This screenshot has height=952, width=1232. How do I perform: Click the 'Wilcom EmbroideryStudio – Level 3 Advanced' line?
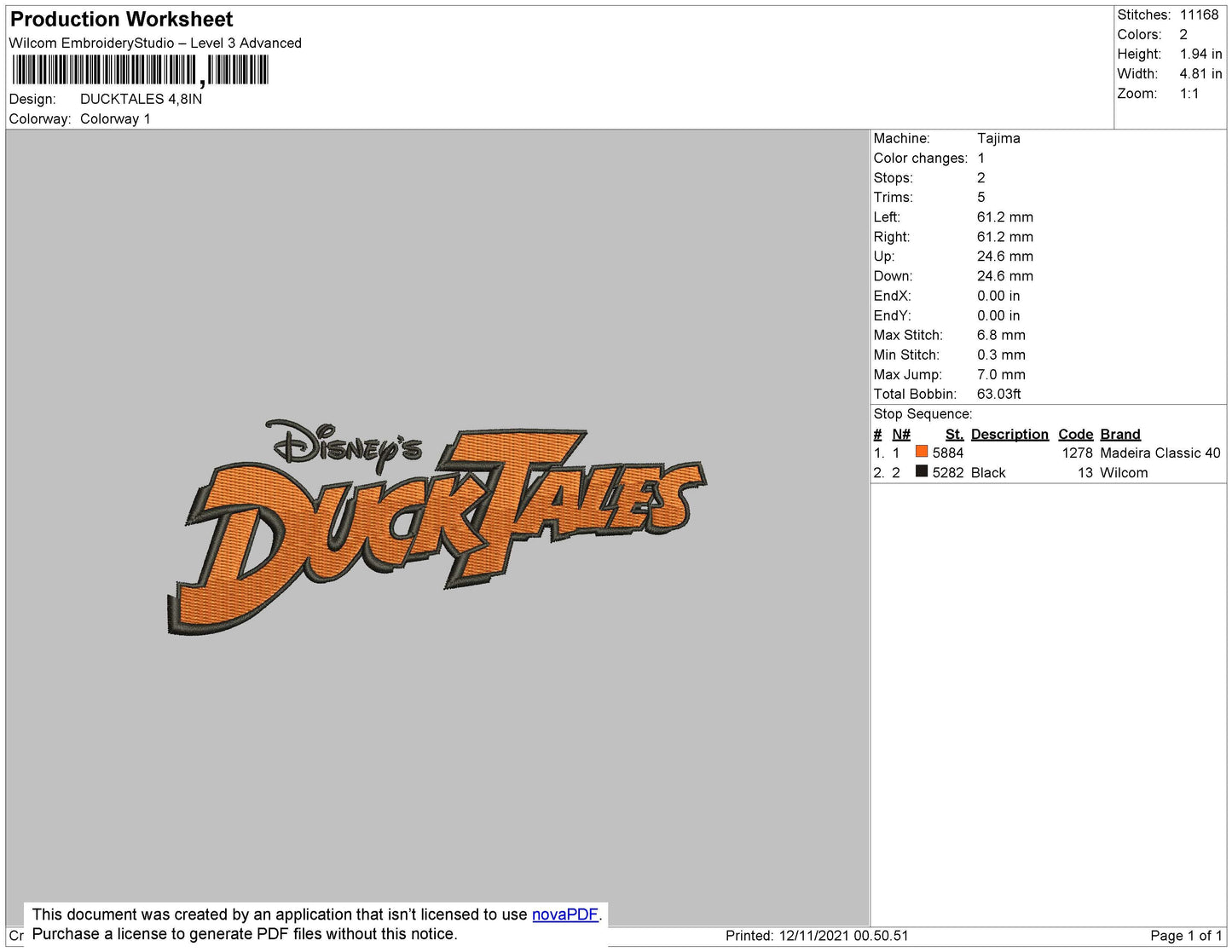(x=155, y=43)
